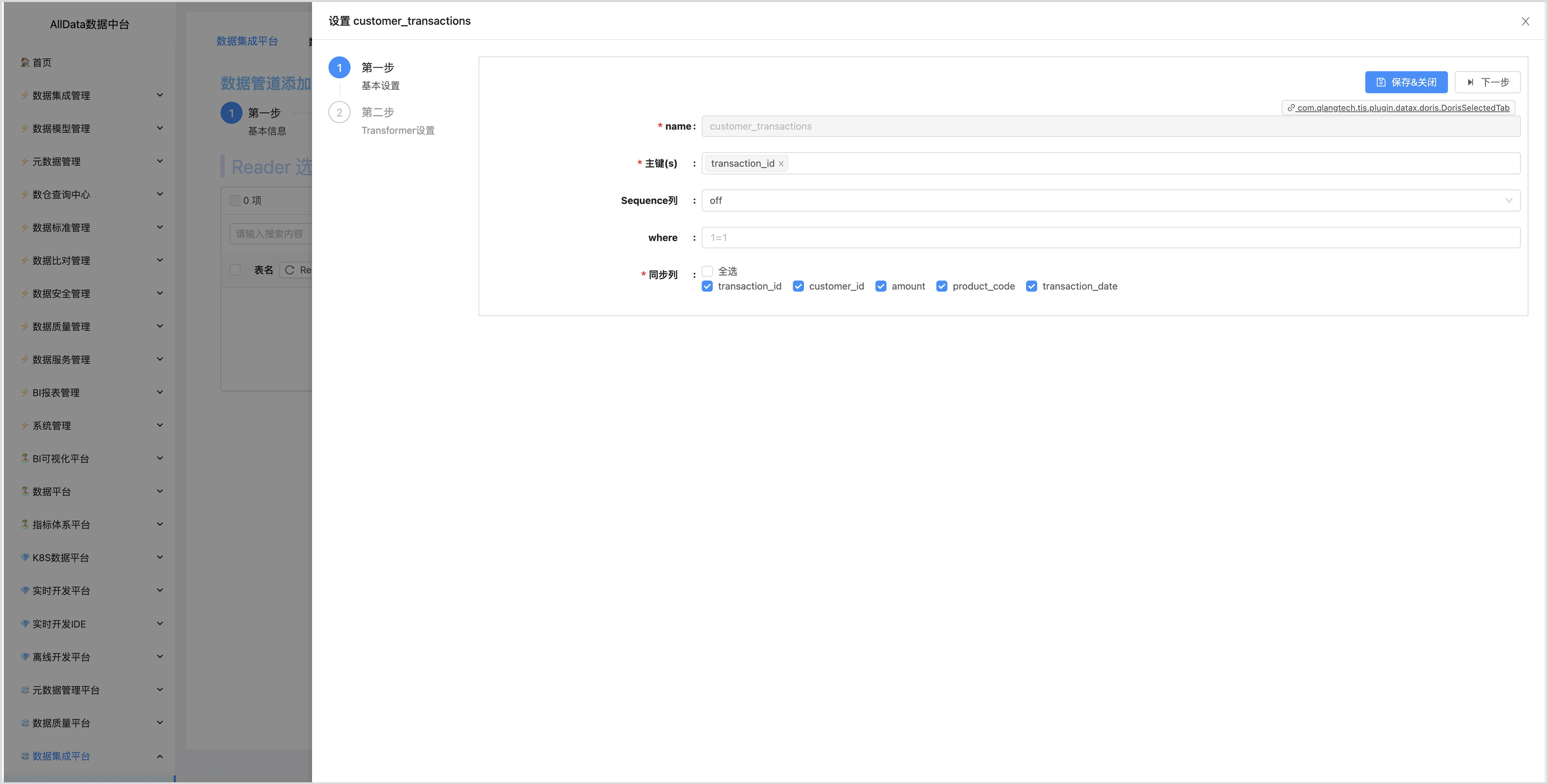Click the diamond icon next to K8S数据平台
The height and width of the screenshot is (784, 1548).
(x=25, y=557)
